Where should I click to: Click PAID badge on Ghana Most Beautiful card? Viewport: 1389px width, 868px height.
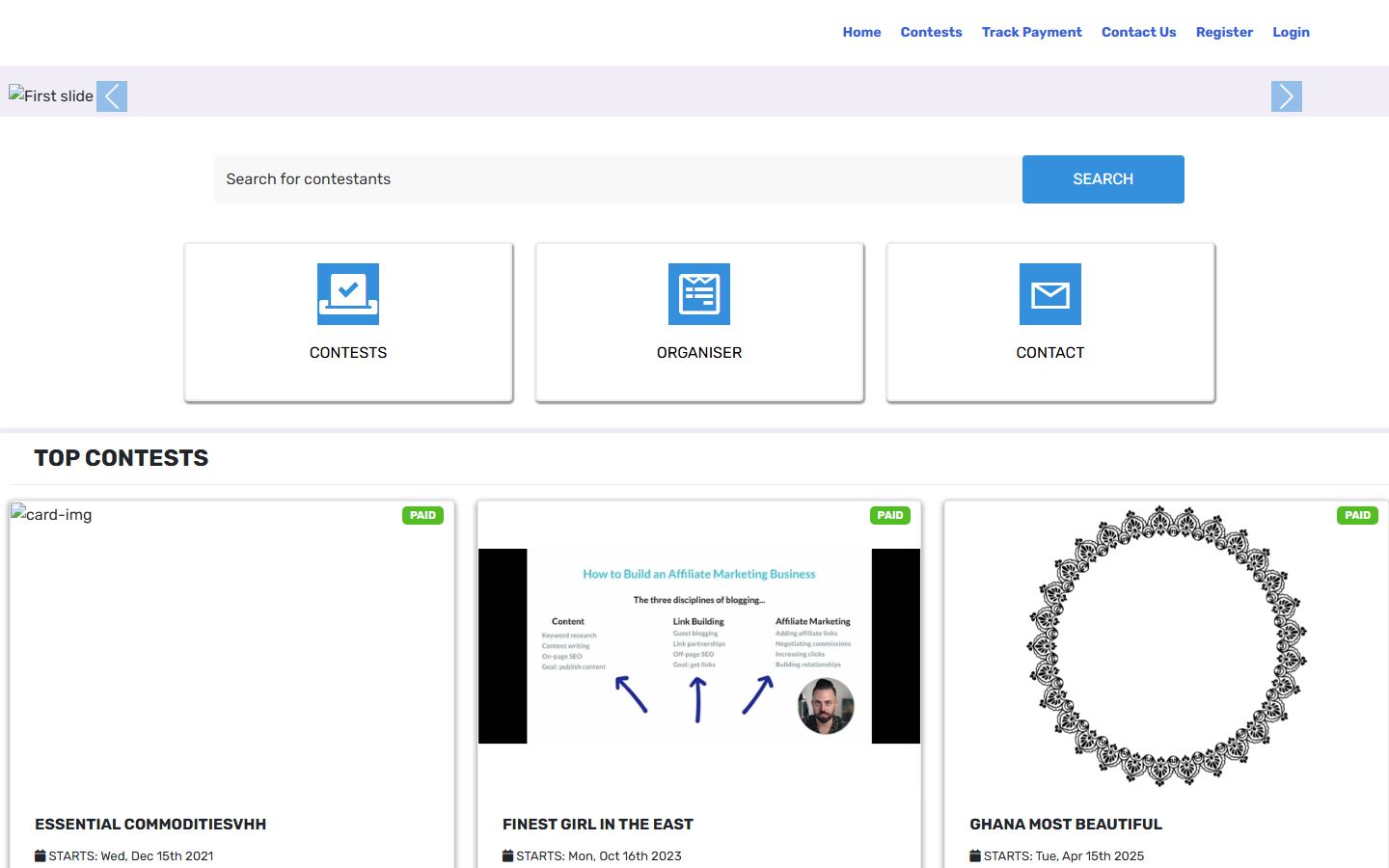pos(1357,515)
